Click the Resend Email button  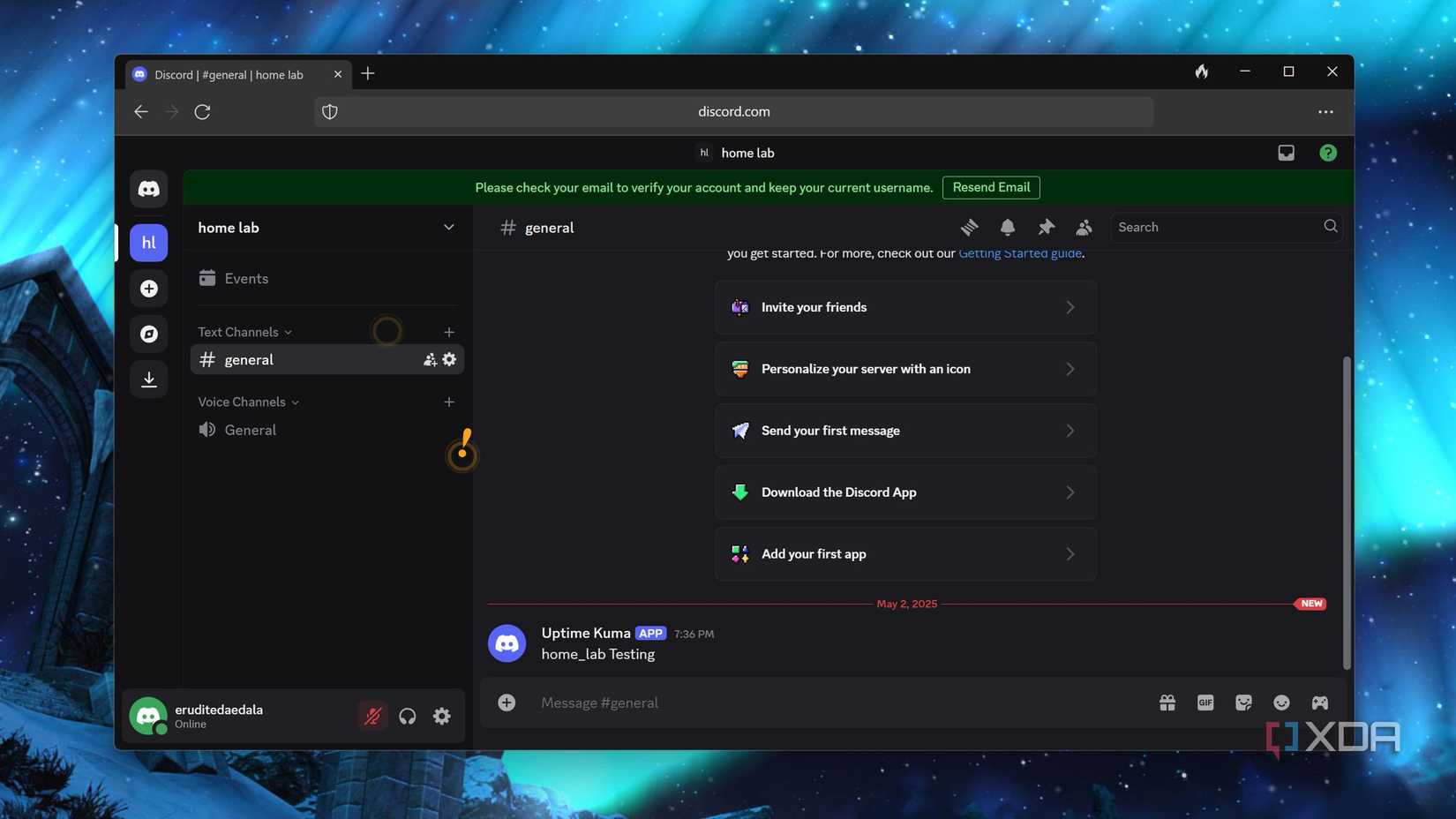991,187
